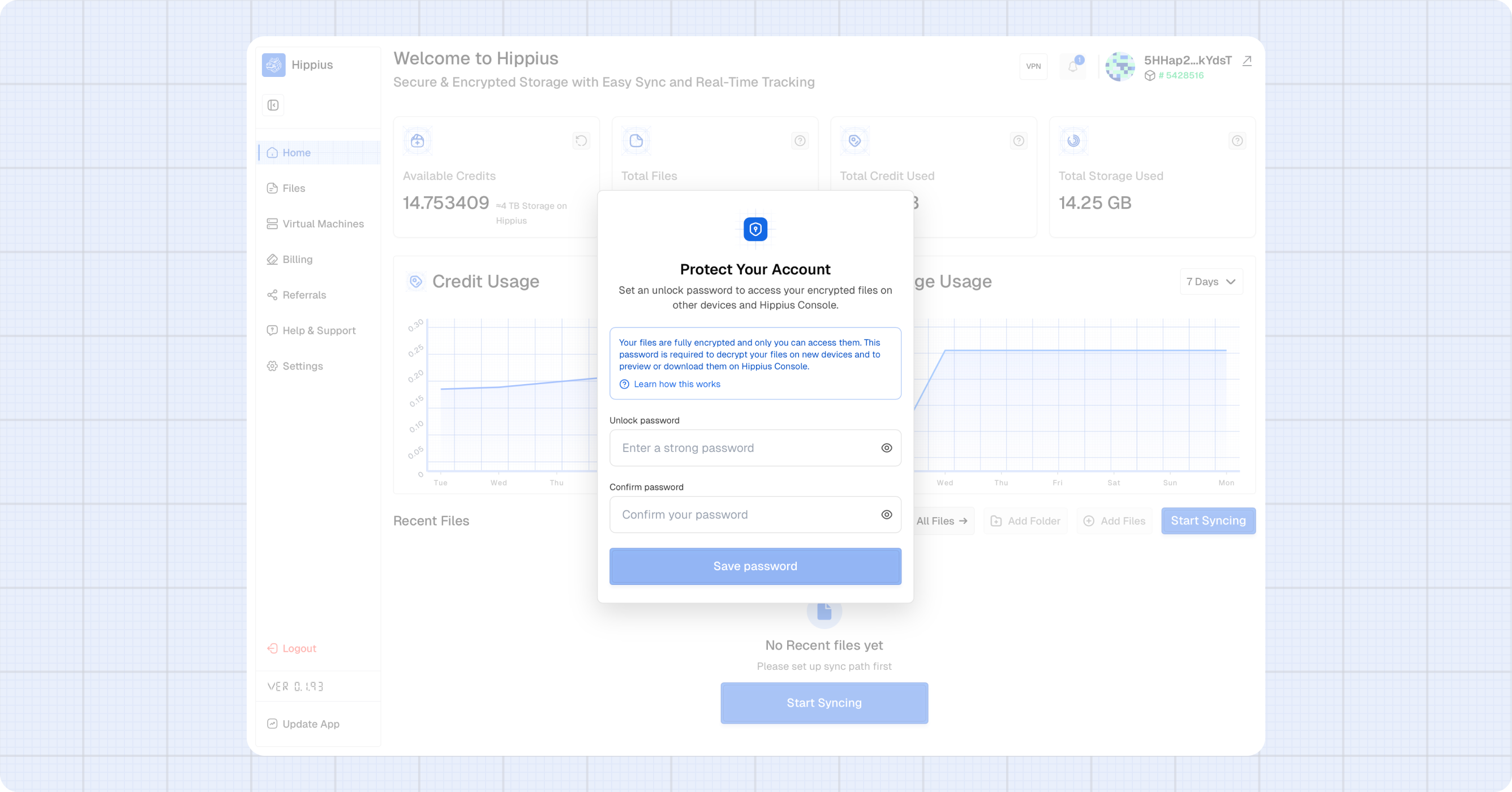Image resolution: width=1512 pixels, height=792 pixels.
Task: Open Referrals in sidebar
Action: (319, 295)
